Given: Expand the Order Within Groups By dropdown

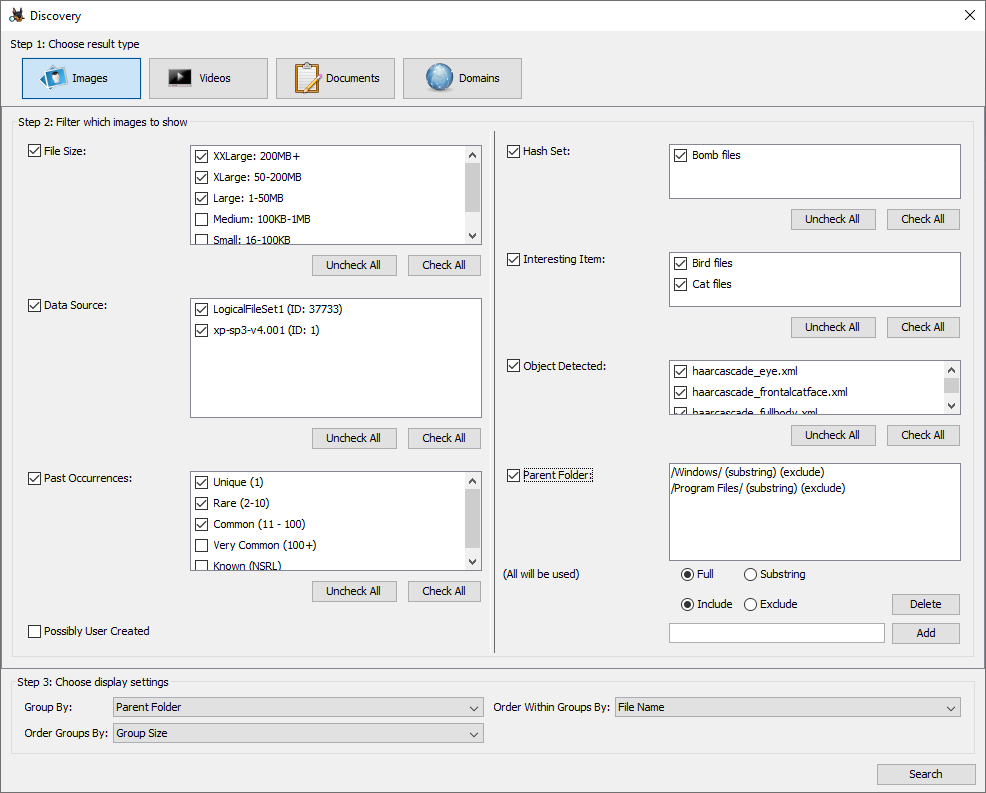Looking at the screenshot, I should (x=787, y=707).
